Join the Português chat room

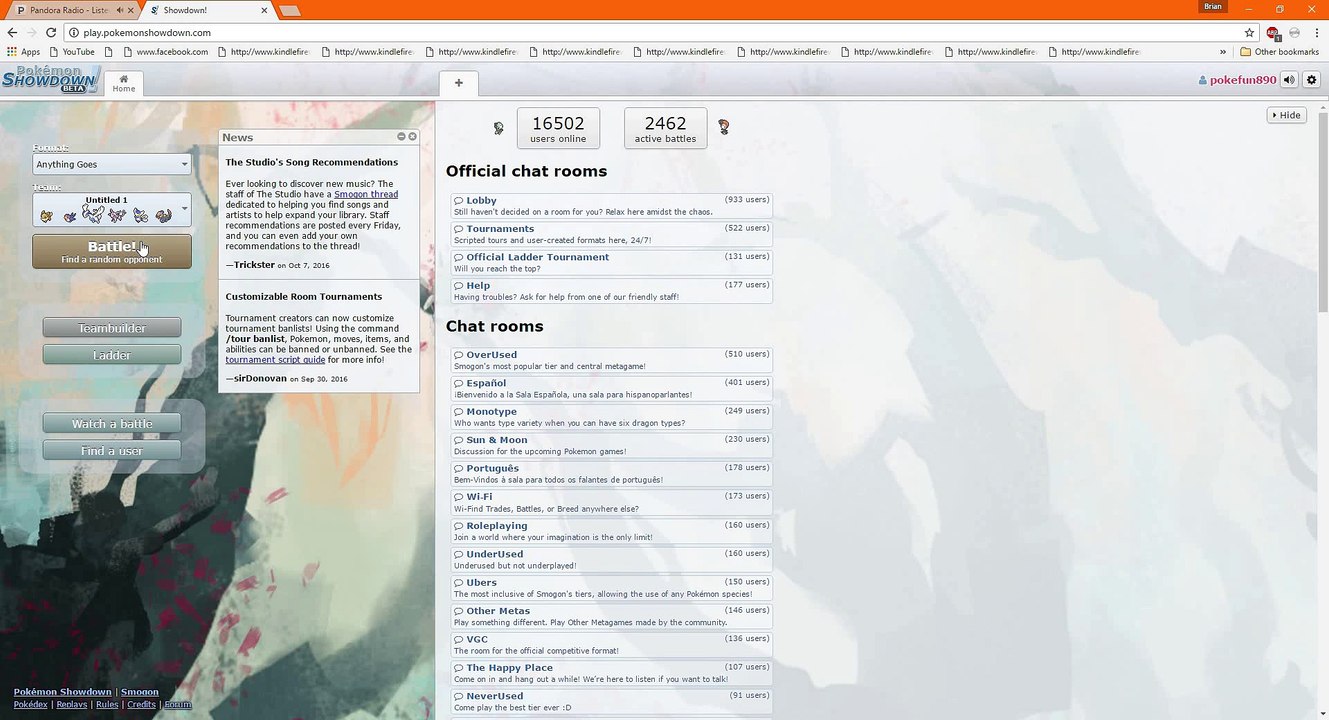pyautogui.click(x=612, y=473)
